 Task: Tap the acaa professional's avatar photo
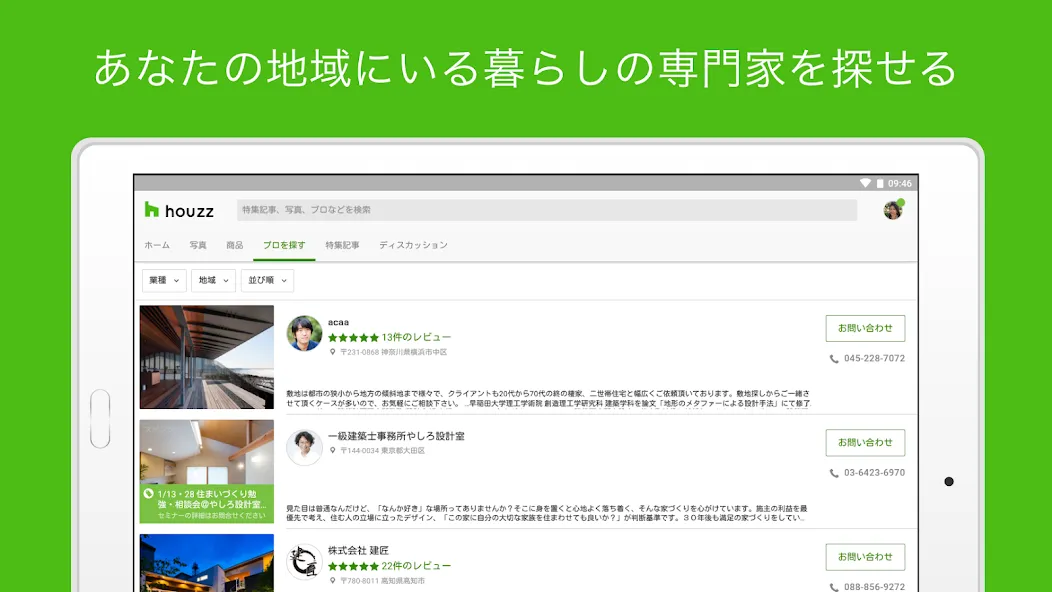pyautogui.click(x=304, y=333)
